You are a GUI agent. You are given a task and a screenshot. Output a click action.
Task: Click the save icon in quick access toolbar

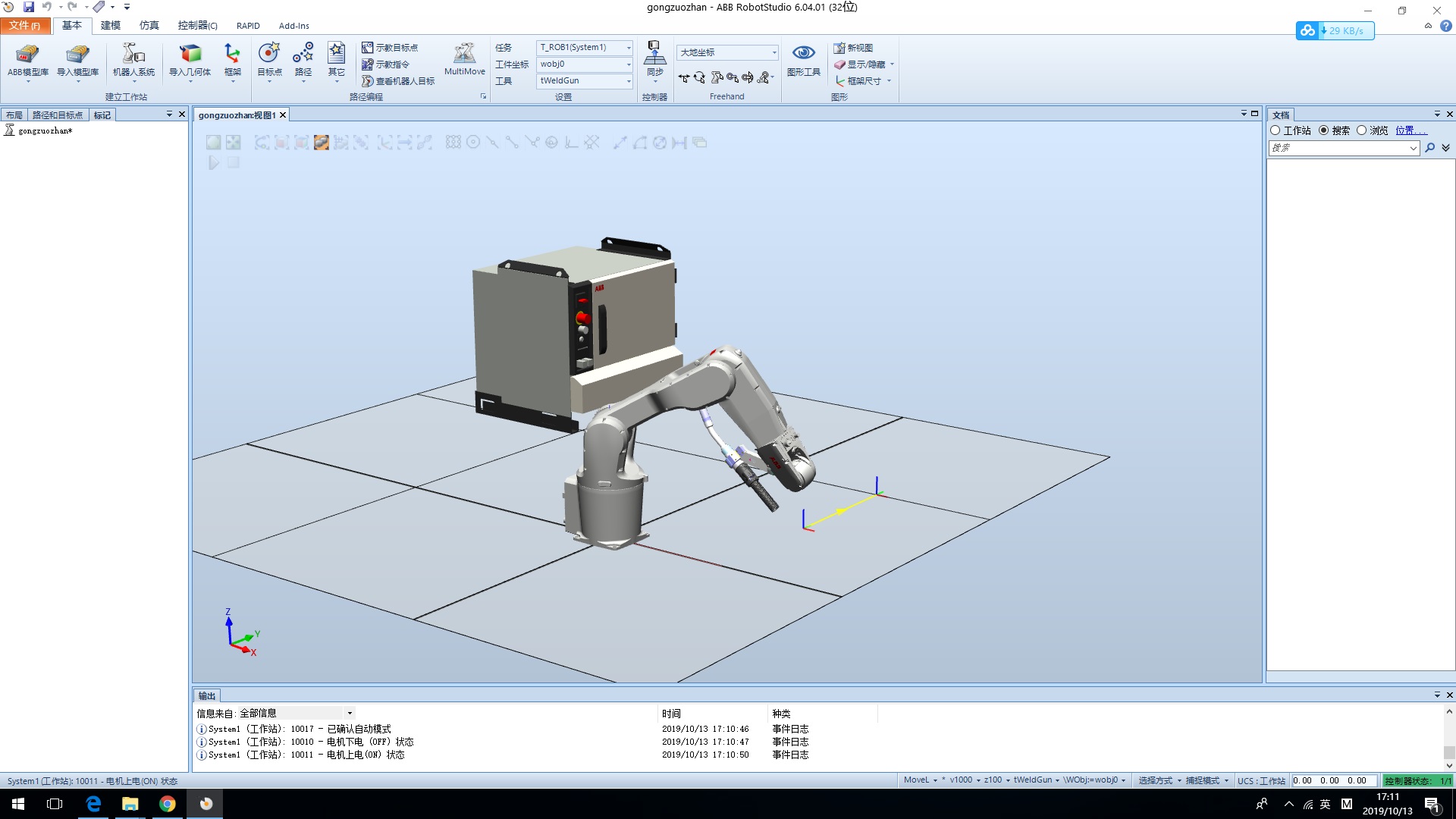pos(29,7)
